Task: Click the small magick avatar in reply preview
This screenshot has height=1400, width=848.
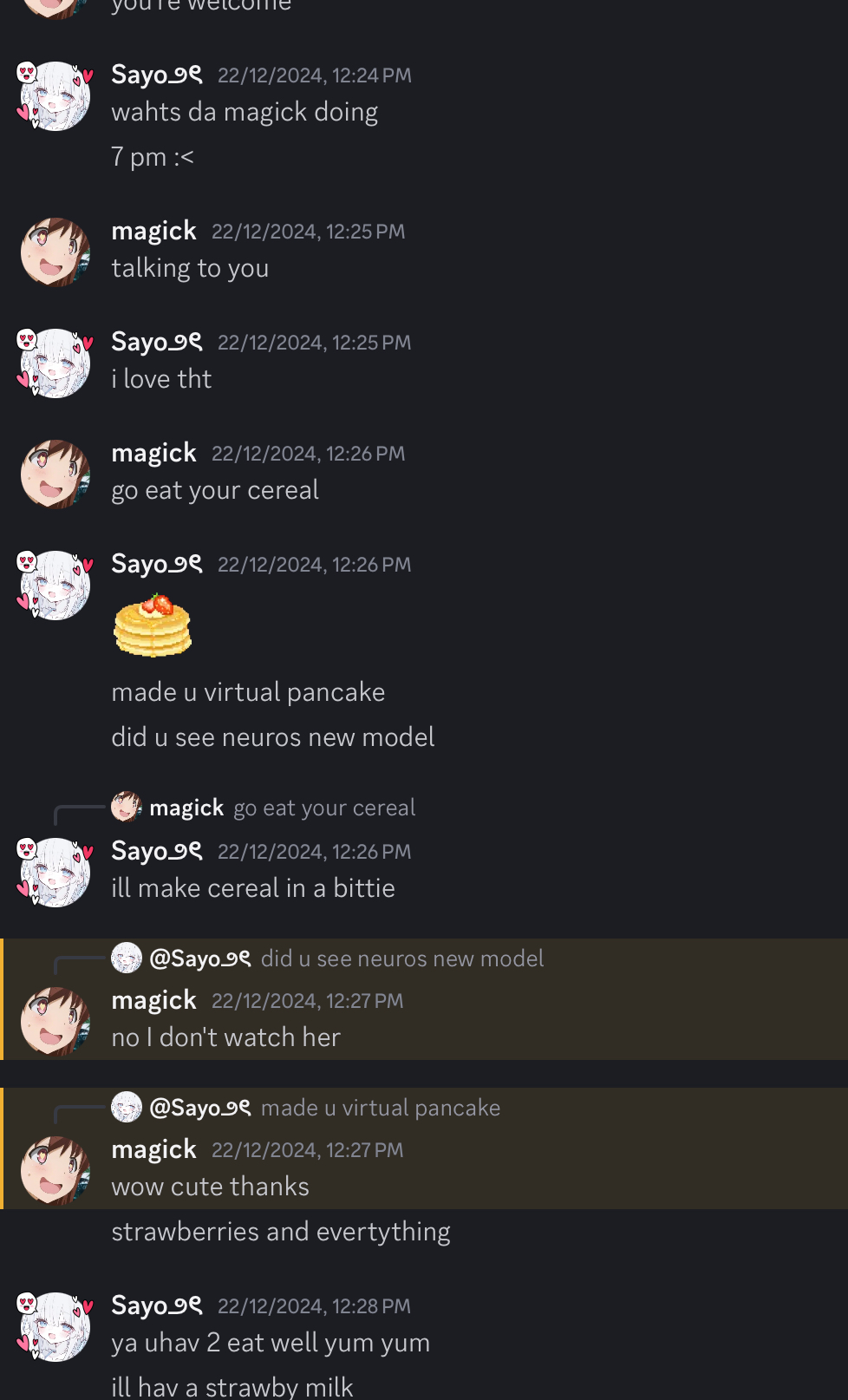Action: pos(127,807)
